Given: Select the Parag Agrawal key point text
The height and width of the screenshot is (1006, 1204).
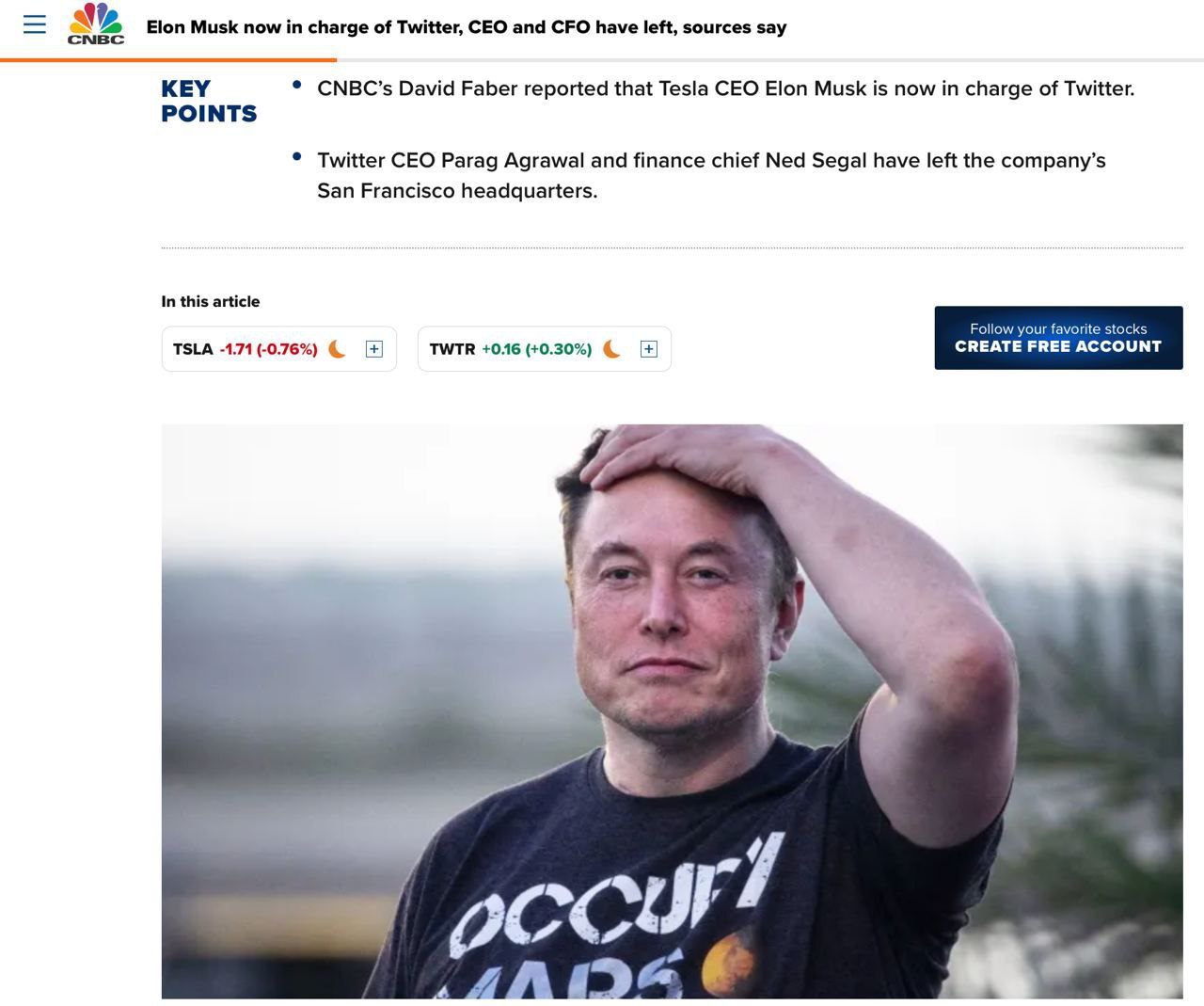Looking at the screenshot, I should pyautogui.click(x=711, y=175).
